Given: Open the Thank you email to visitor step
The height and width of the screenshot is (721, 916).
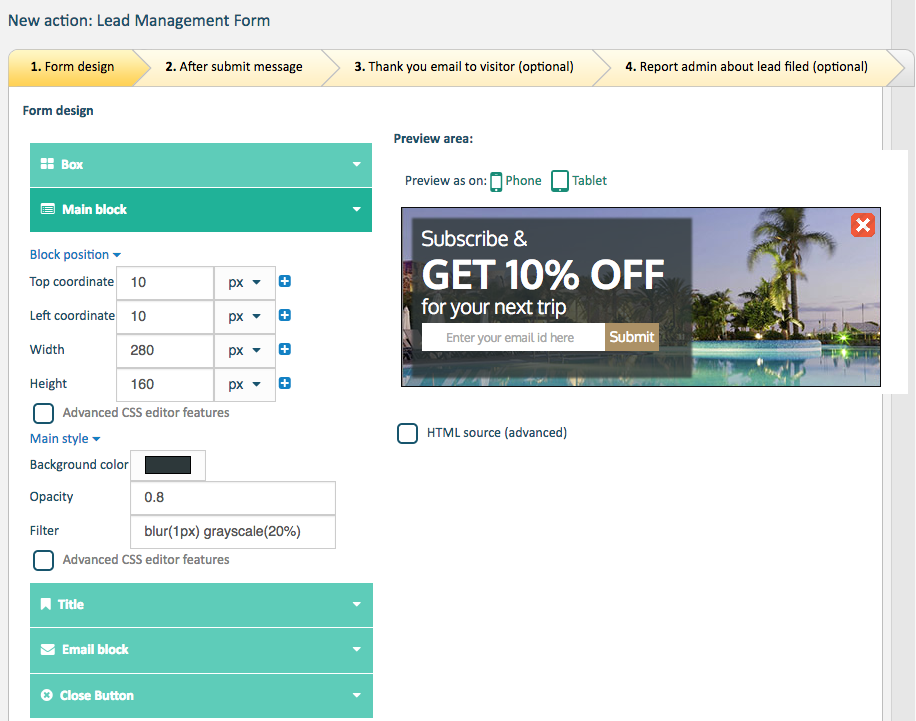Looking at the screenshot, I should (463, 67).
